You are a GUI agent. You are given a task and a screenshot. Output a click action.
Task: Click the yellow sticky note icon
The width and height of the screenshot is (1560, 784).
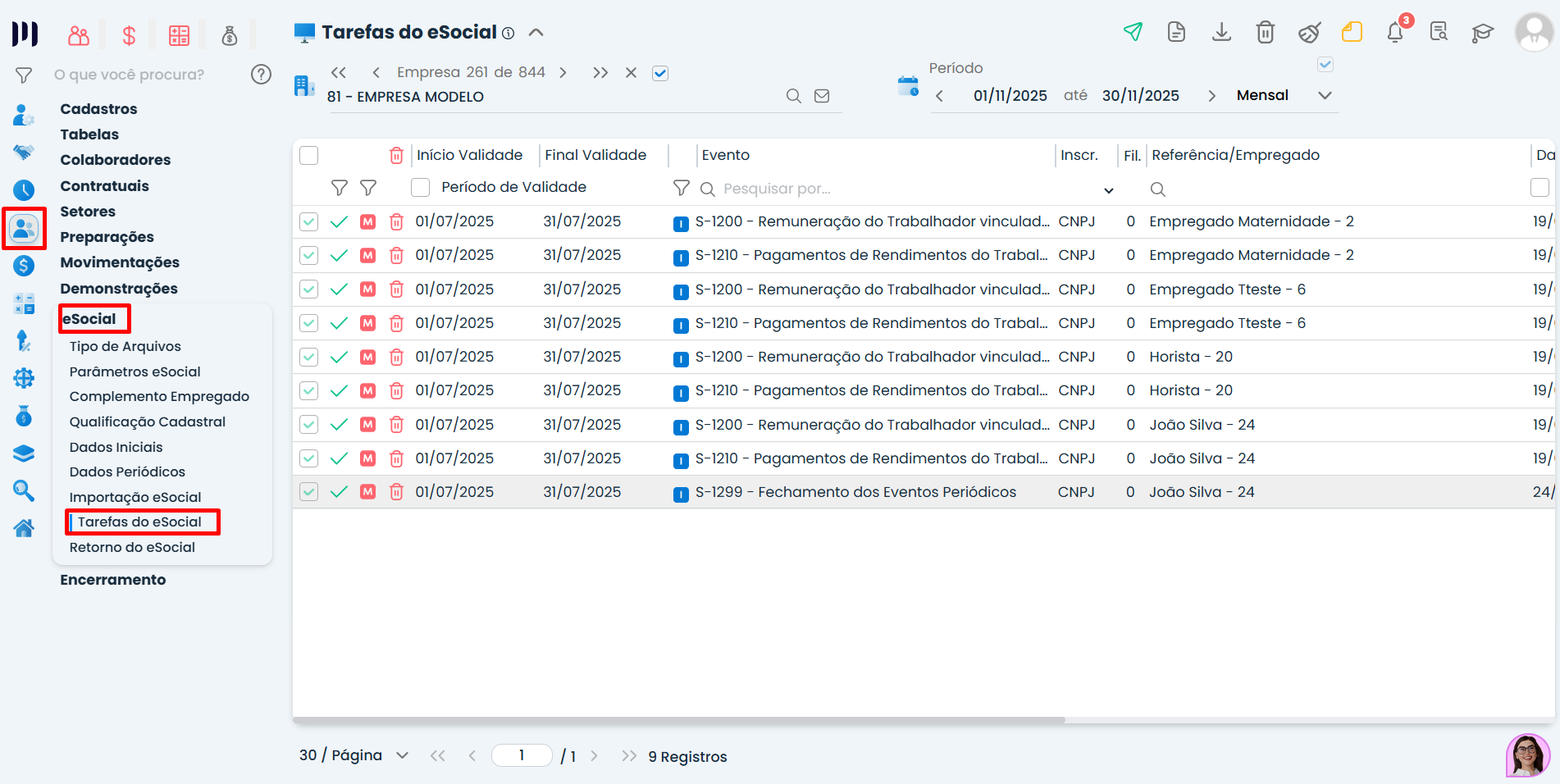click(1351, 32)
